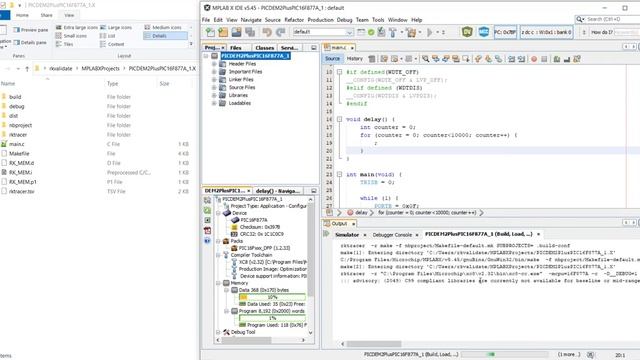Open the Debug menu
640x360 pixels.
pyautogui.click(x=344, y=20)
